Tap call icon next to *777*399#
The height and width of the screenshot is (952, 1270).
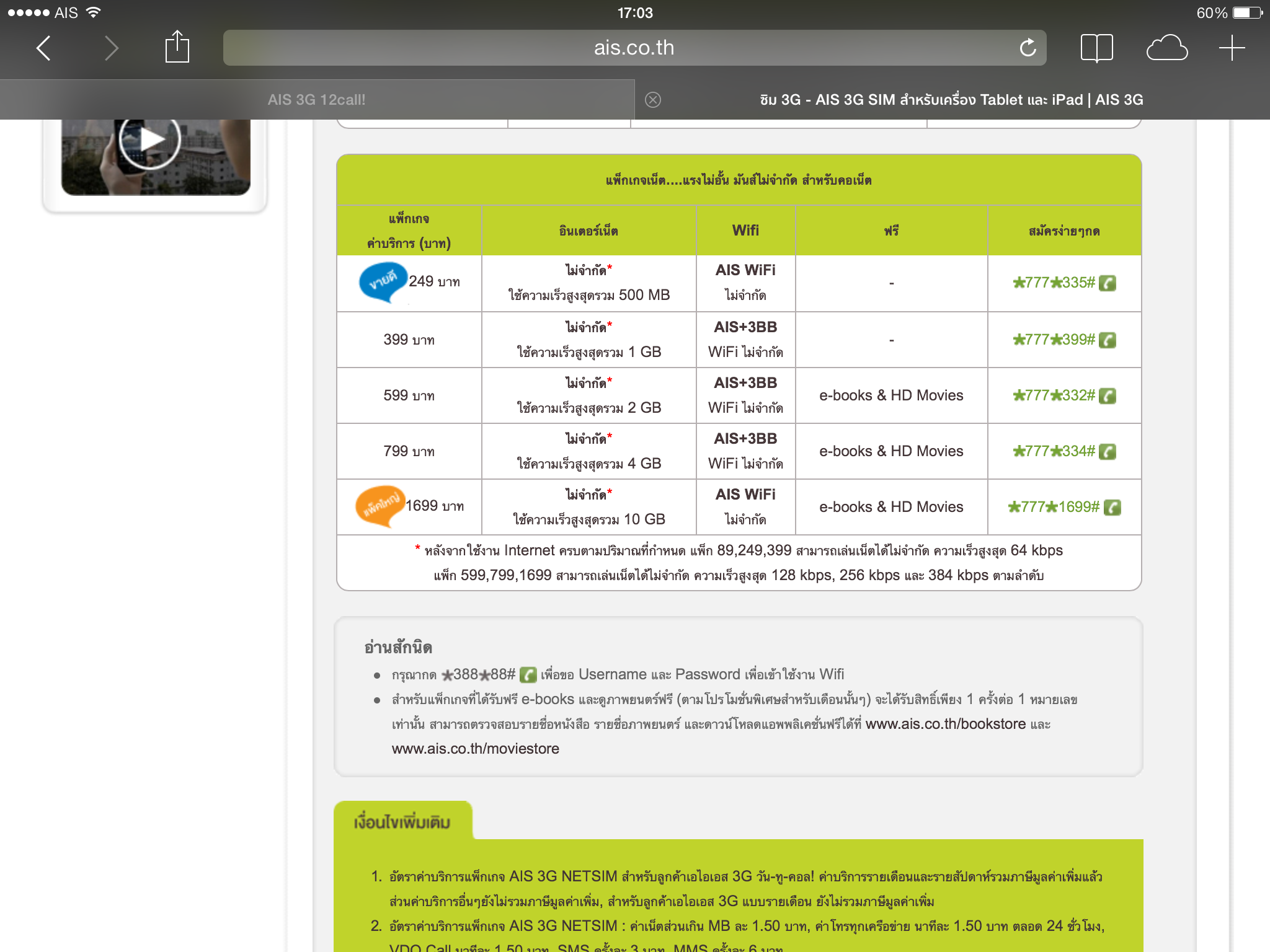(x=1108, y=340)
